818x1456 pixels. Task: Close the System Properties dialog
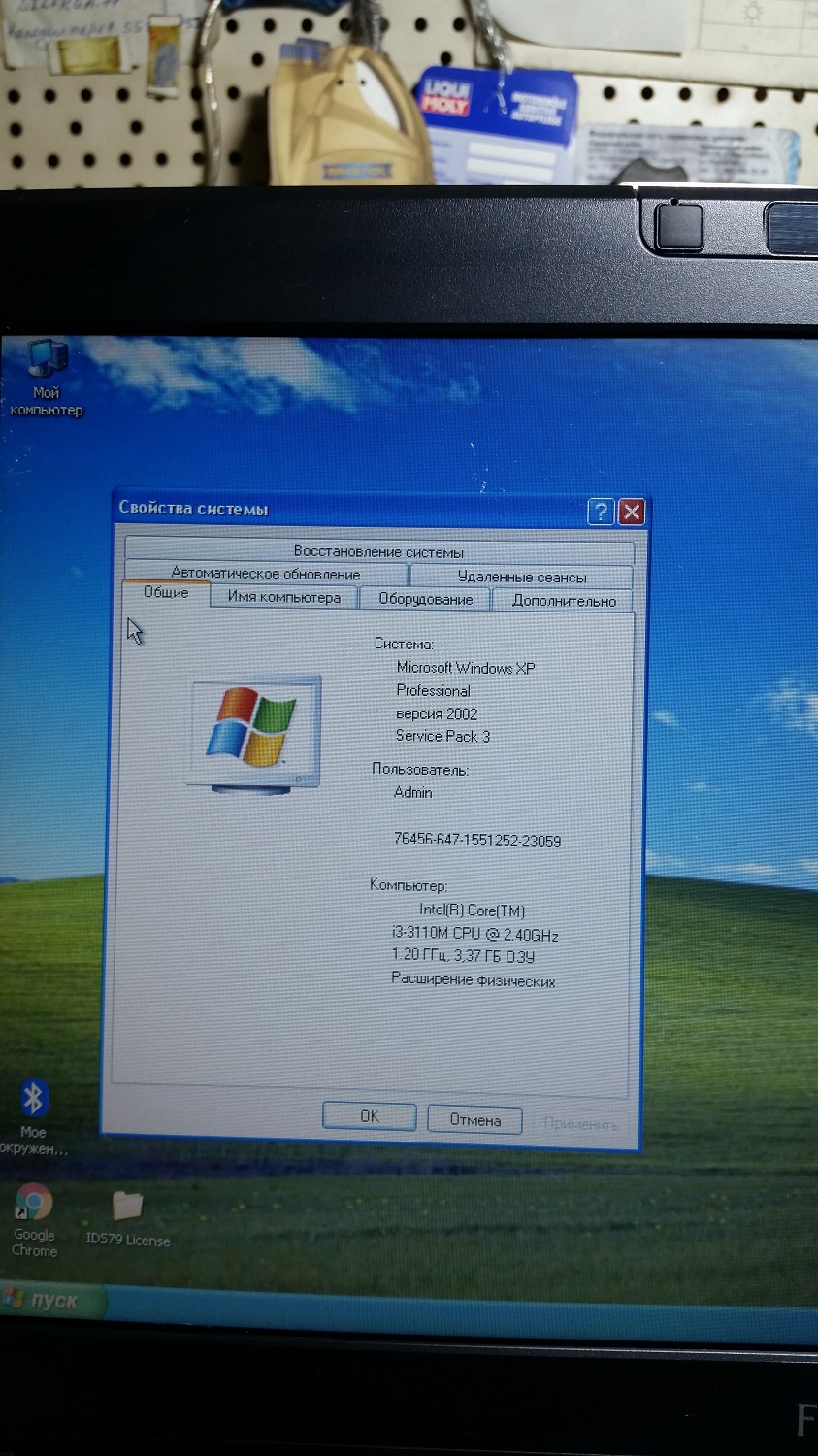pyautogui.click(x=632, y=512)
